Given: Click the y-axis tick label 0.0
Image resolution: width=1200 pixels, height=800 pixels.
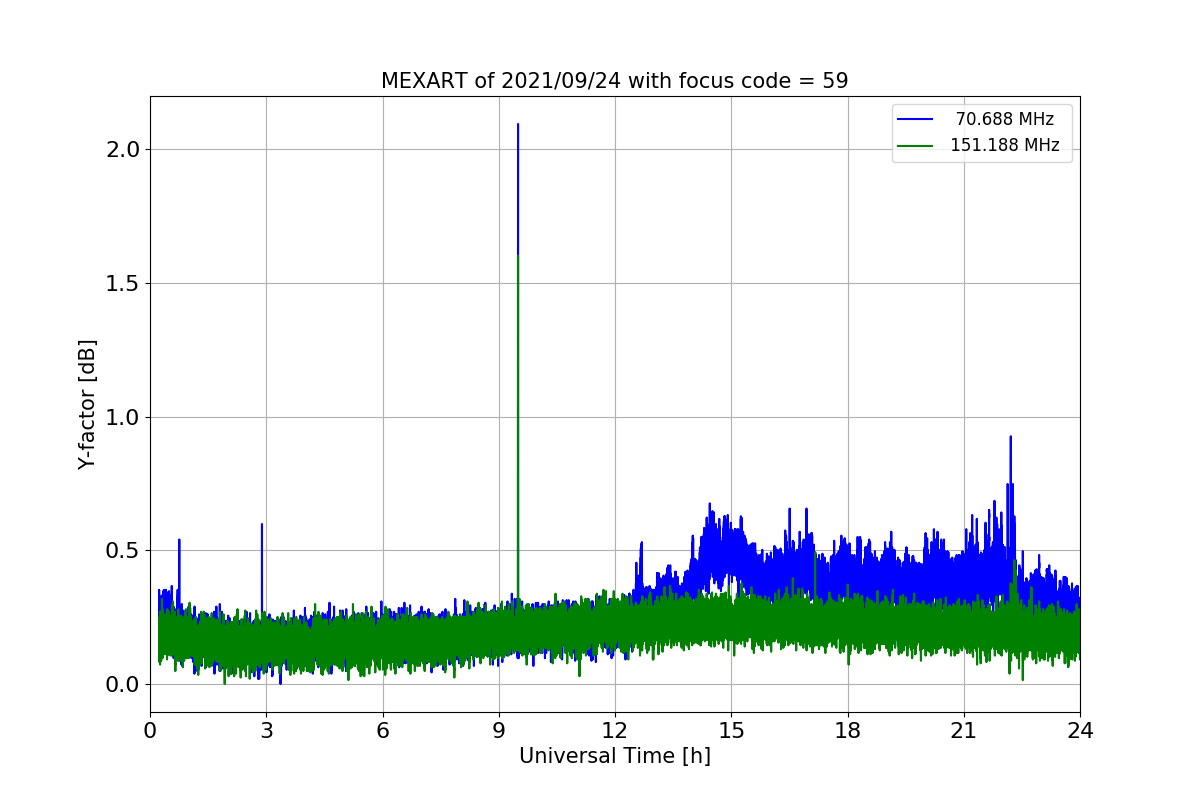Looking at the screenshot, I should coord(122,685).
